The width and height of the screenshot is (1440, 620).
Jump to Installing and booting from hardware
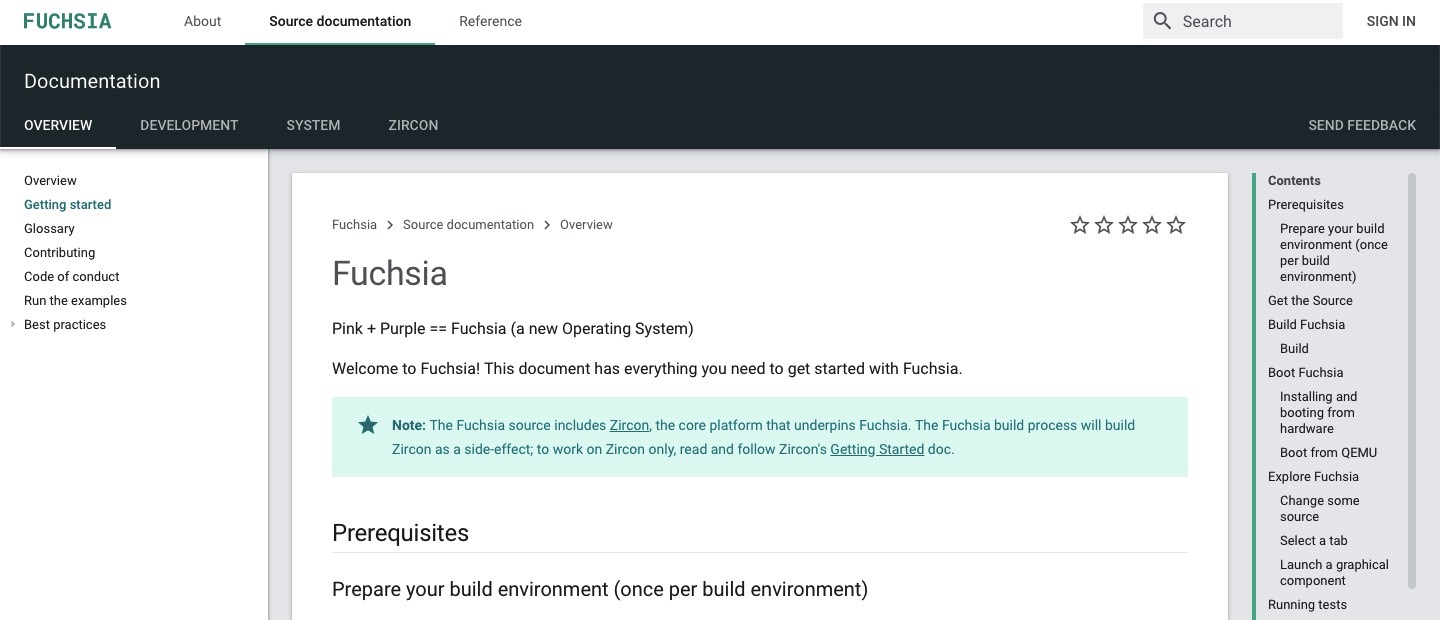(1318, 413)
